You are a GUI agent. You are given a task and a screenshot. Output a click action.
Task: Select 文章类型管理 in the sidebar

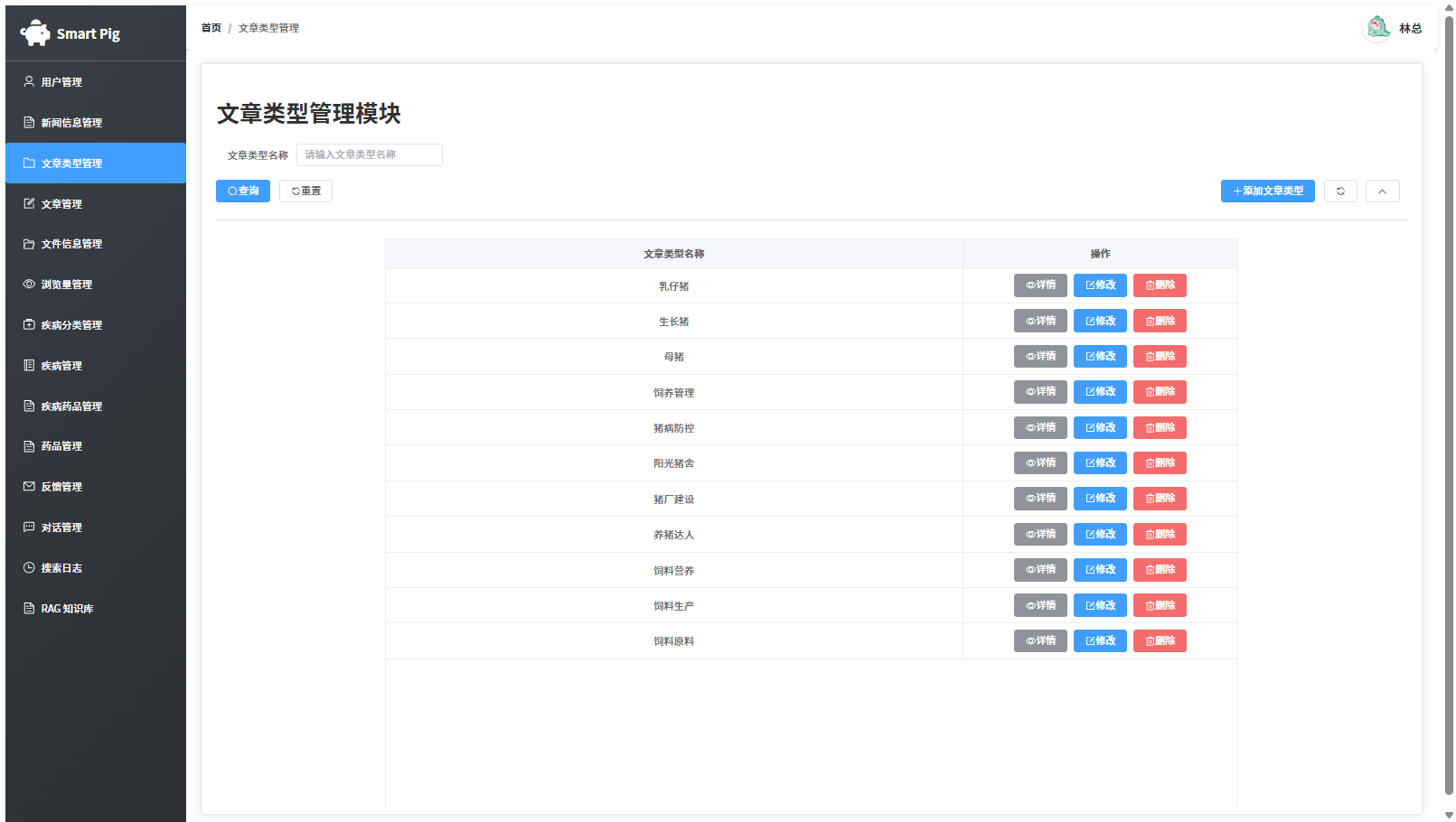(96, 163)
